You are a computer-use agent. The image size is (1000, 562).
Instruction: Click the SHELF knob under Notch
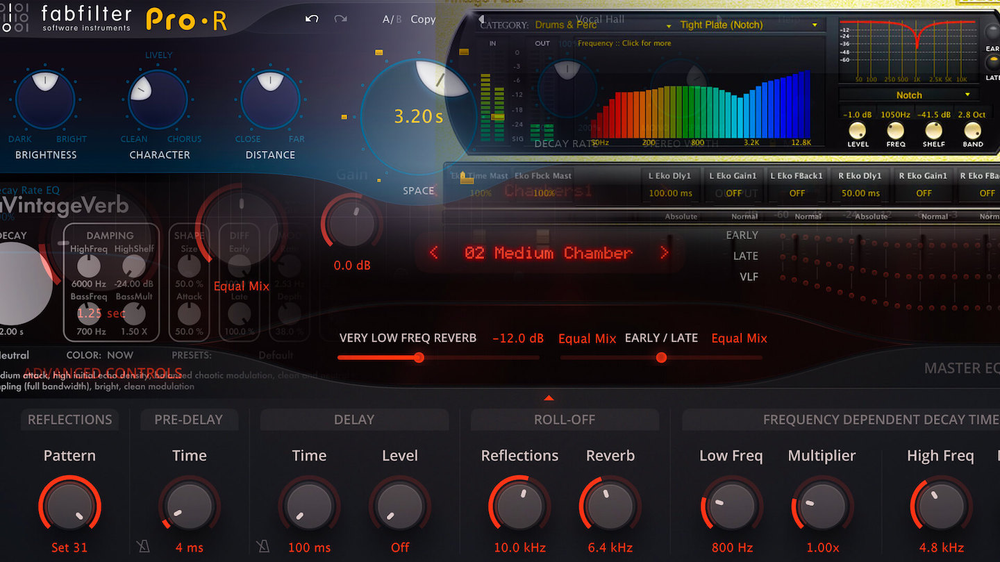934,131
